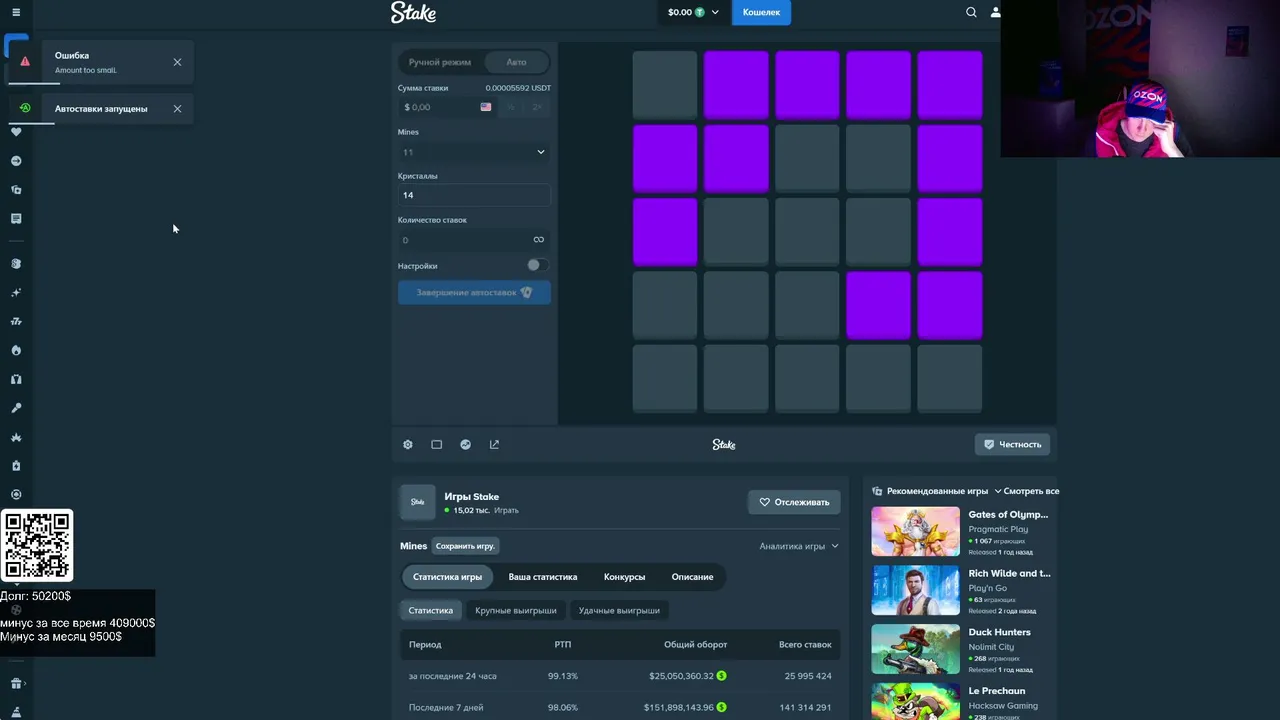Open the Le Prechaun game thumbnail
Image resolution: width=1280 pixels, height=720 pixels.
pos(915,701)
